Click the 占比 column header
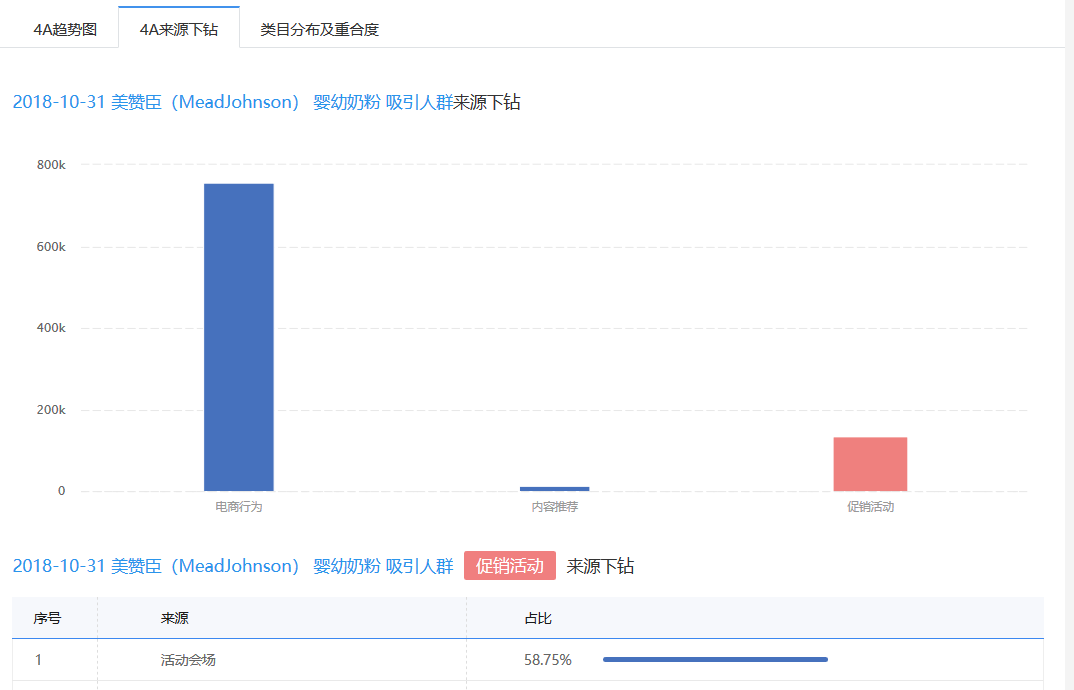The width and height of the screenshot is (1074, 690). click(538, 618)
